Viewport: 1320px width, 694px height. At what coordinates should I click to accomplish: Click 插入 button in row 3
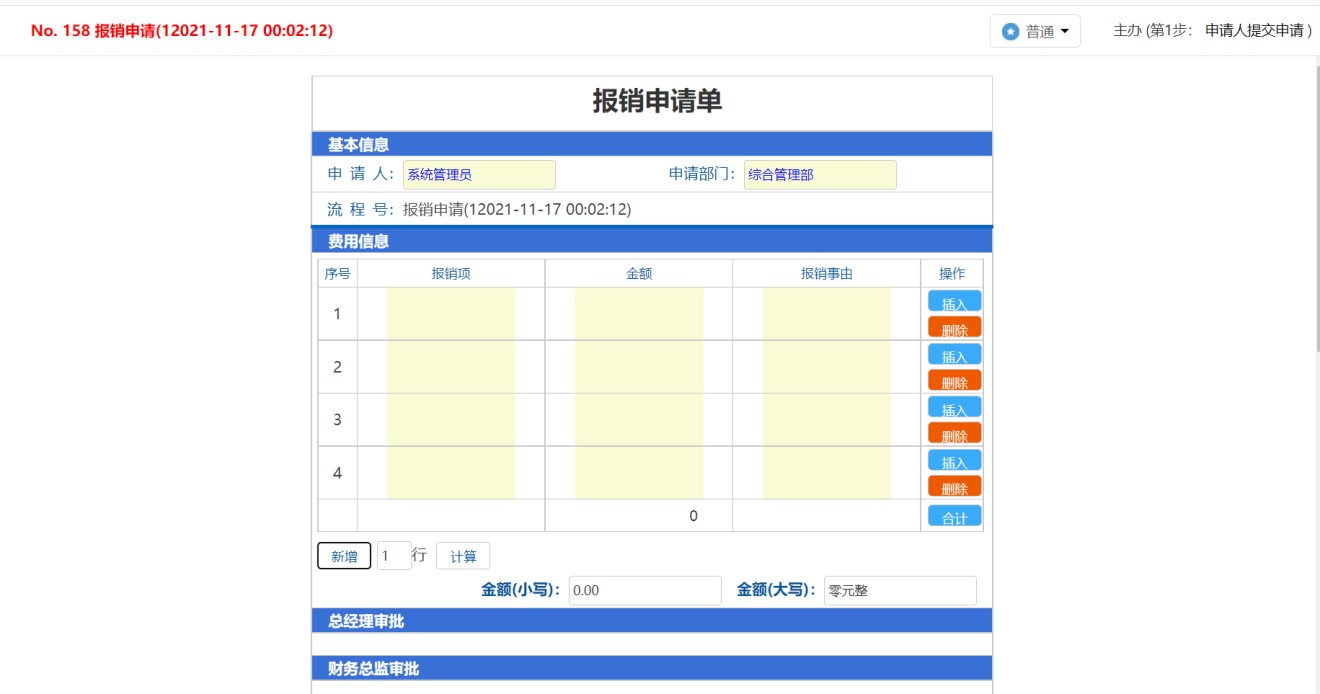(955, 407)
